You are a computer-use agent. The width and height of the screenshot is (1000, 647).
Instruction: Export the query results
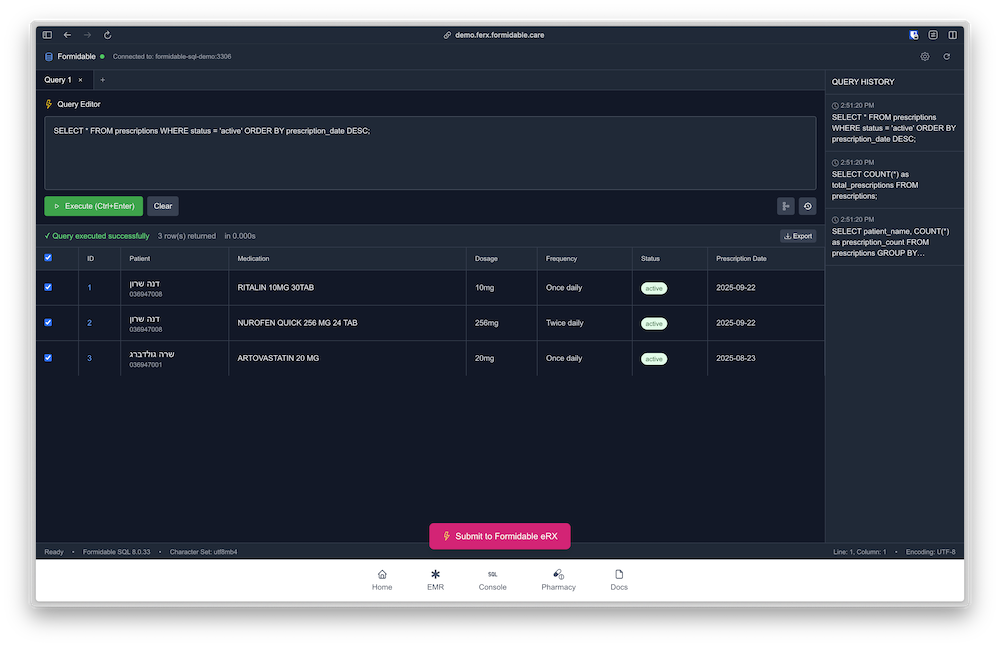797,236
